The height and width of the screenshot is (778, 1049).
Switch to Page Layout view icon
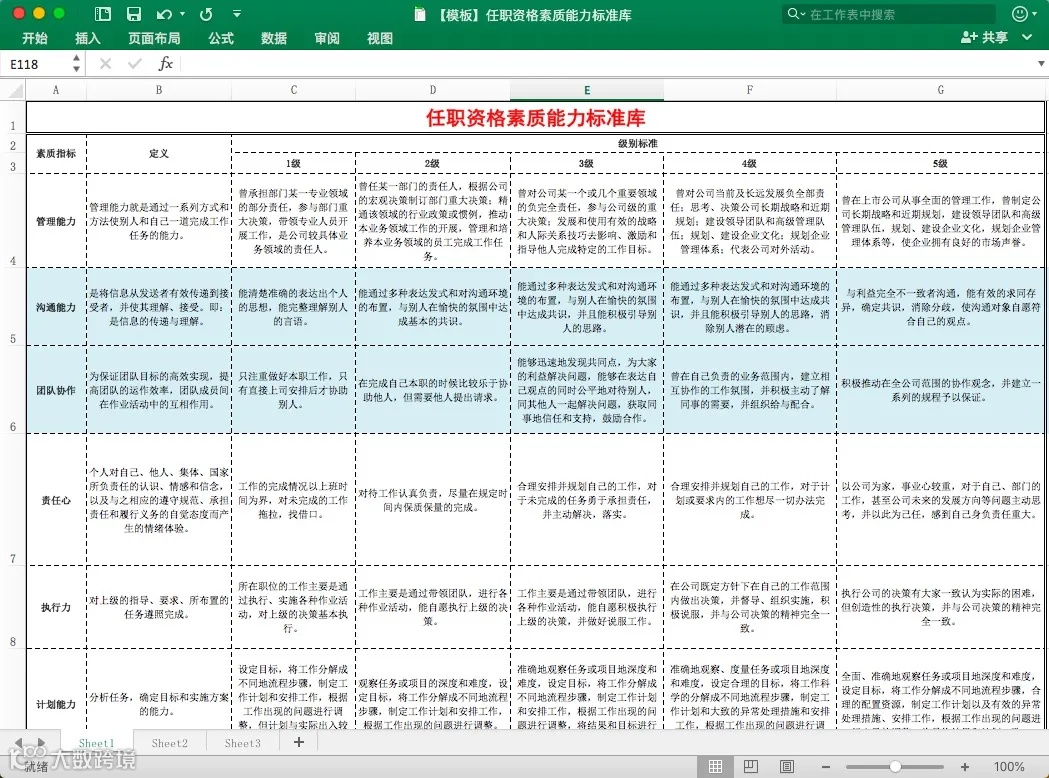(751, 767)
